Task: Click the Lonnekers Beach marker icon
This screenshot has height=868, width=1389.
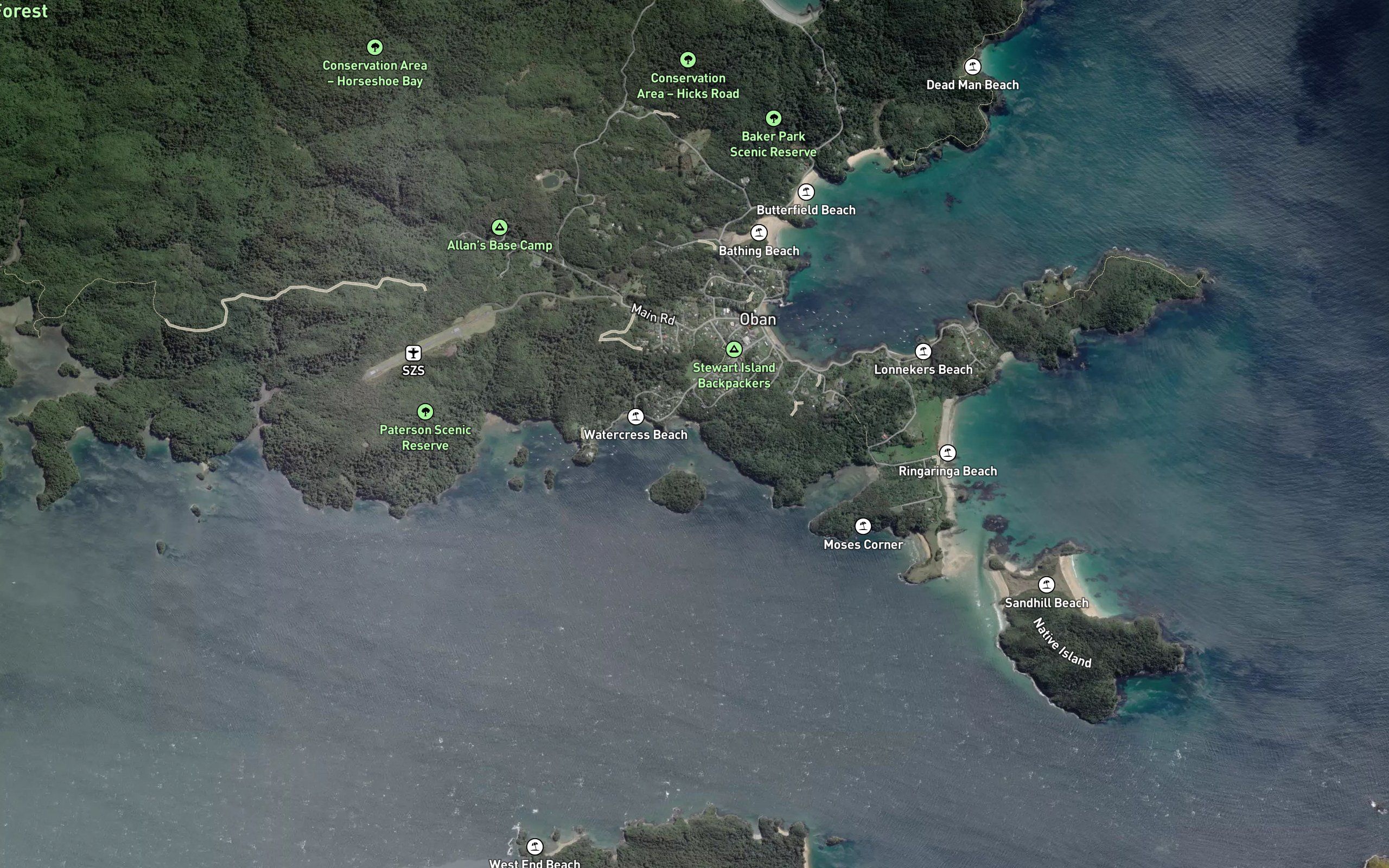Action: 923,352
